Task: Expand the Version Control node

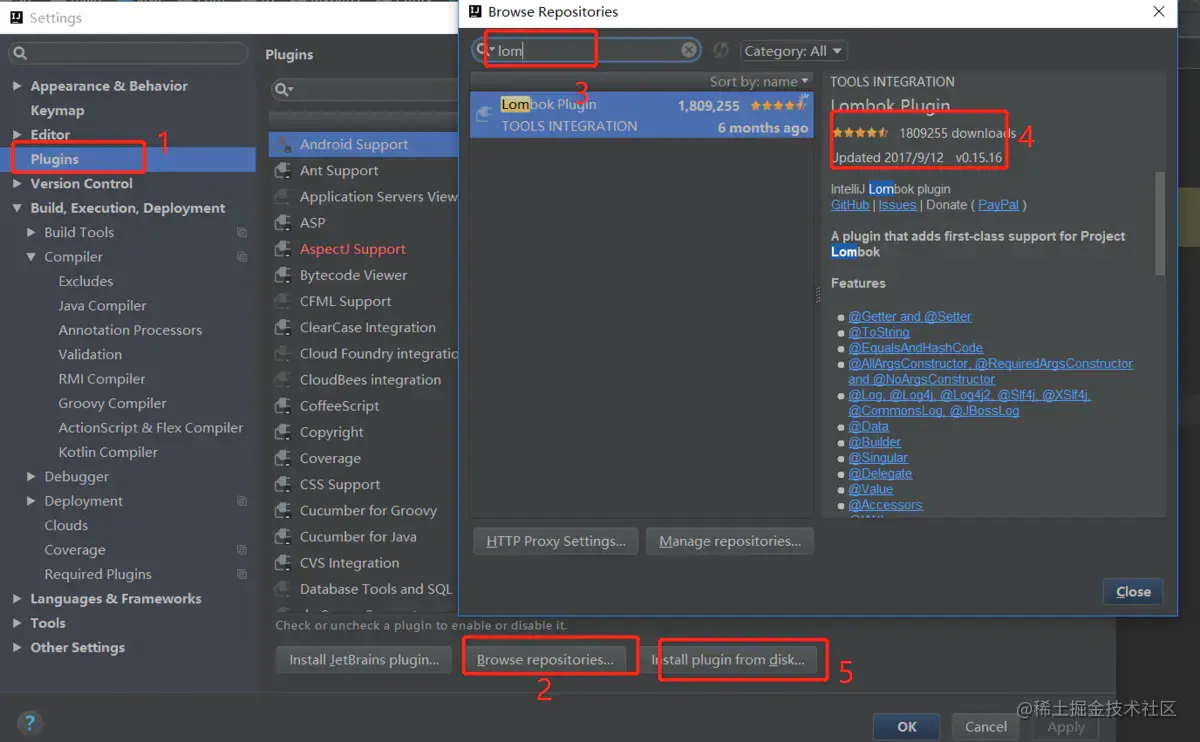Action: 17,183
